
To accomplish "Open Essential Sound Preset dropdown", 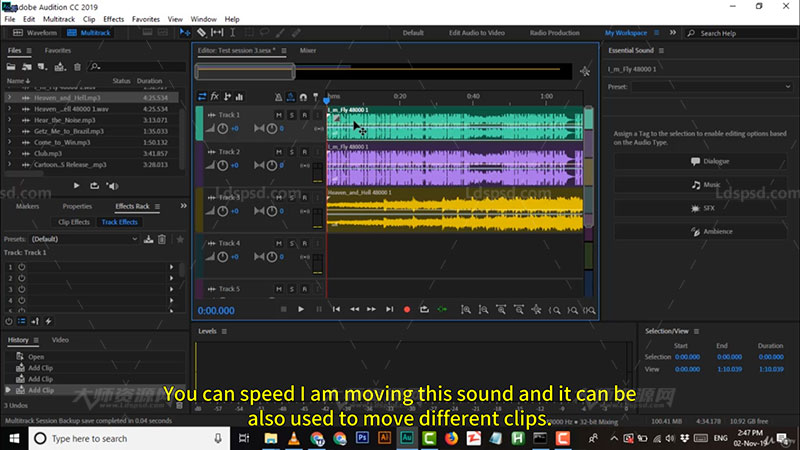I will pyautogui.click(x=712, y=87).
